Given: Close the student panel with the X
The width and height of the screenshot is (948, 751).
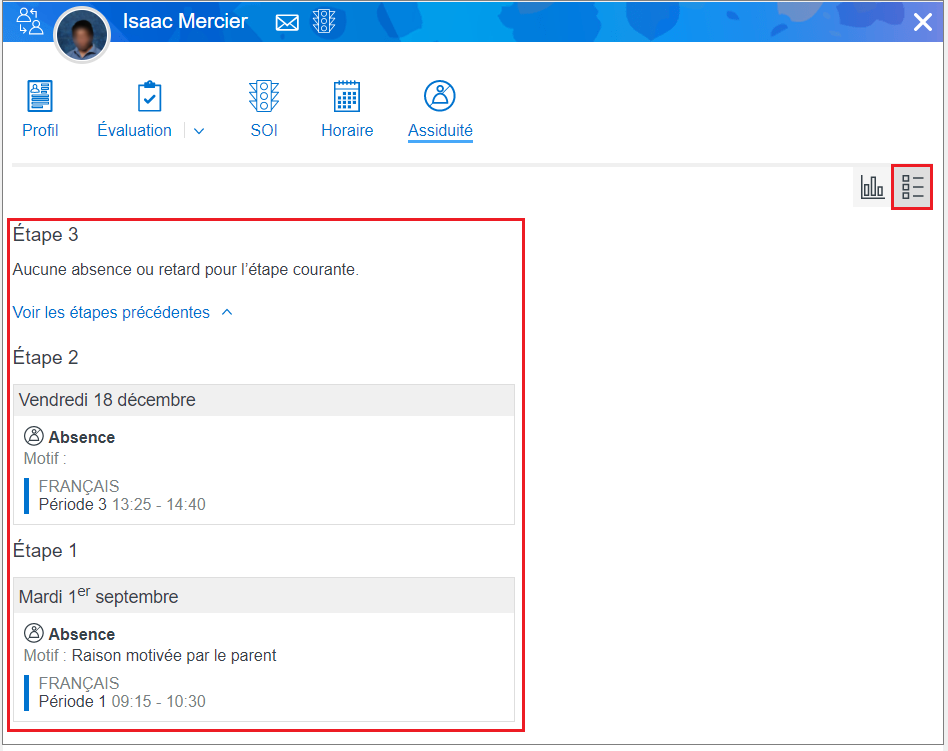Looking at the screenshot, I should [x=922, y=22].
